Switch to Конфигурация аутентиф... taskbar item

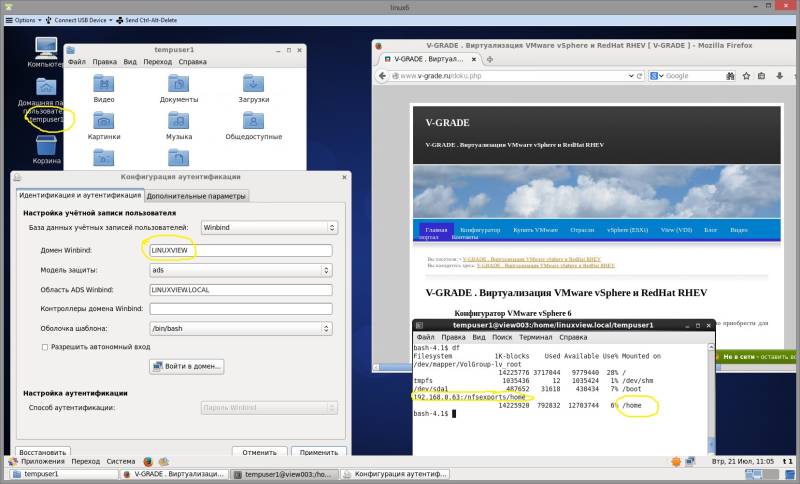point(395,474)
